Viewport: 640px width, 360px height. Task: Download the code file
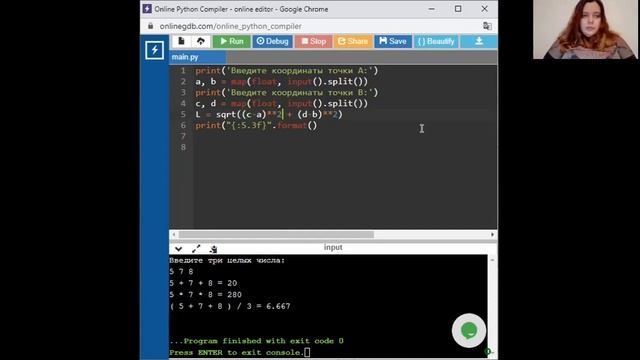(479, 41)
